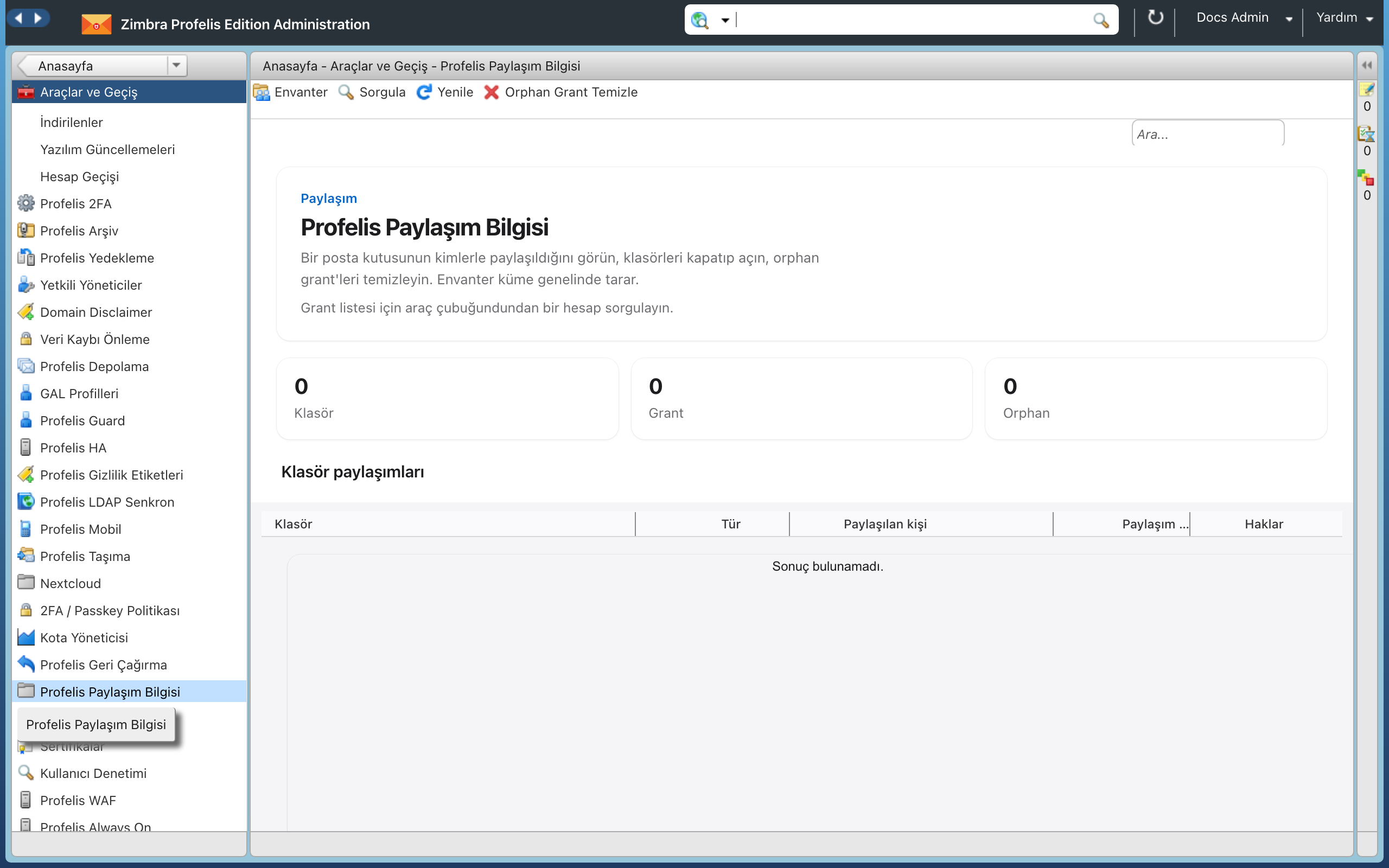The image size is (1389, 868).
Task: Click Orphan Grant Temizle red X button
Action: (x=560, y=92)
